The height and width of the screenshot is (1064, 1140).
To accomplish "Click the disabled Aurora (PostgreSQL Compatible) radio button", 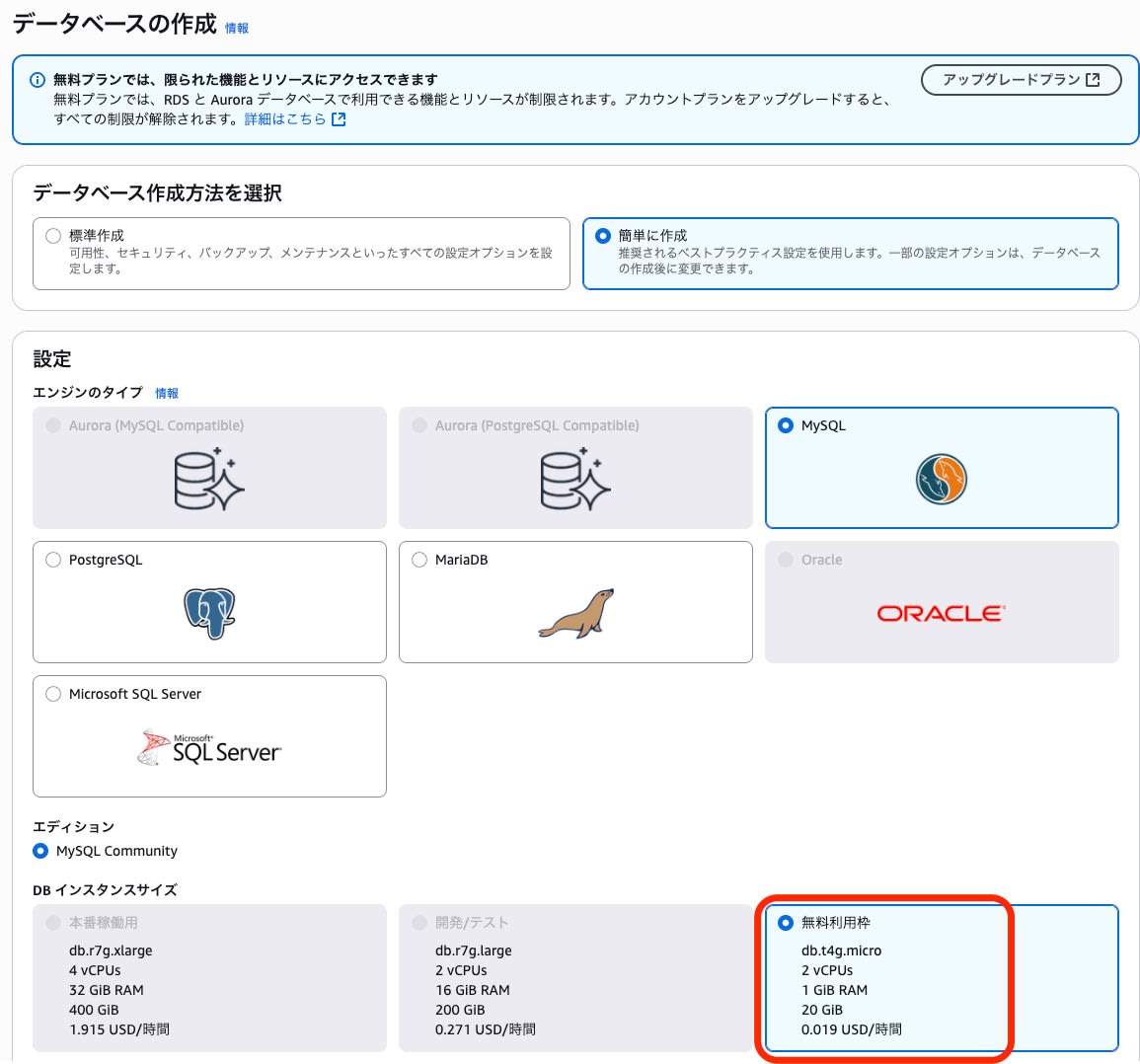I will [x=419, y=425].
